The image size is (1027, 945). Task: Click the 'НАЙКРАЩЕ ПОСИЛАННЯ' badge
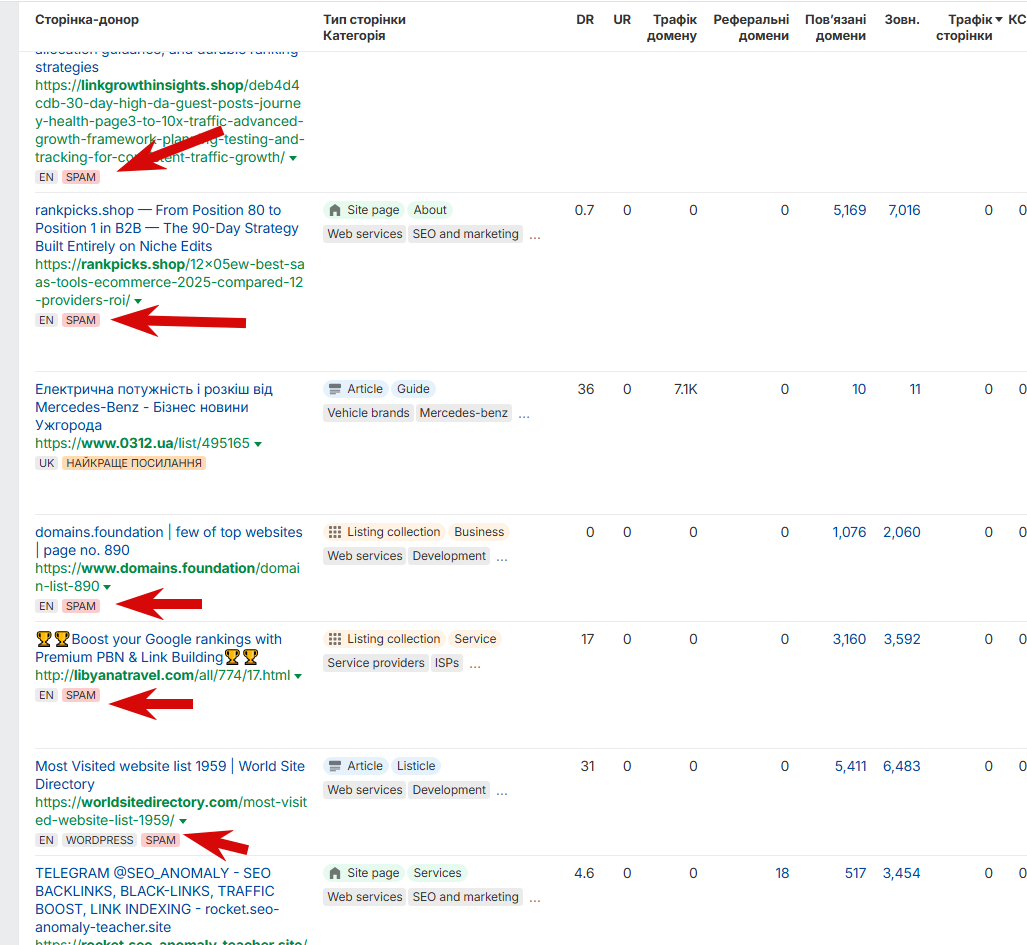(134, 463)
